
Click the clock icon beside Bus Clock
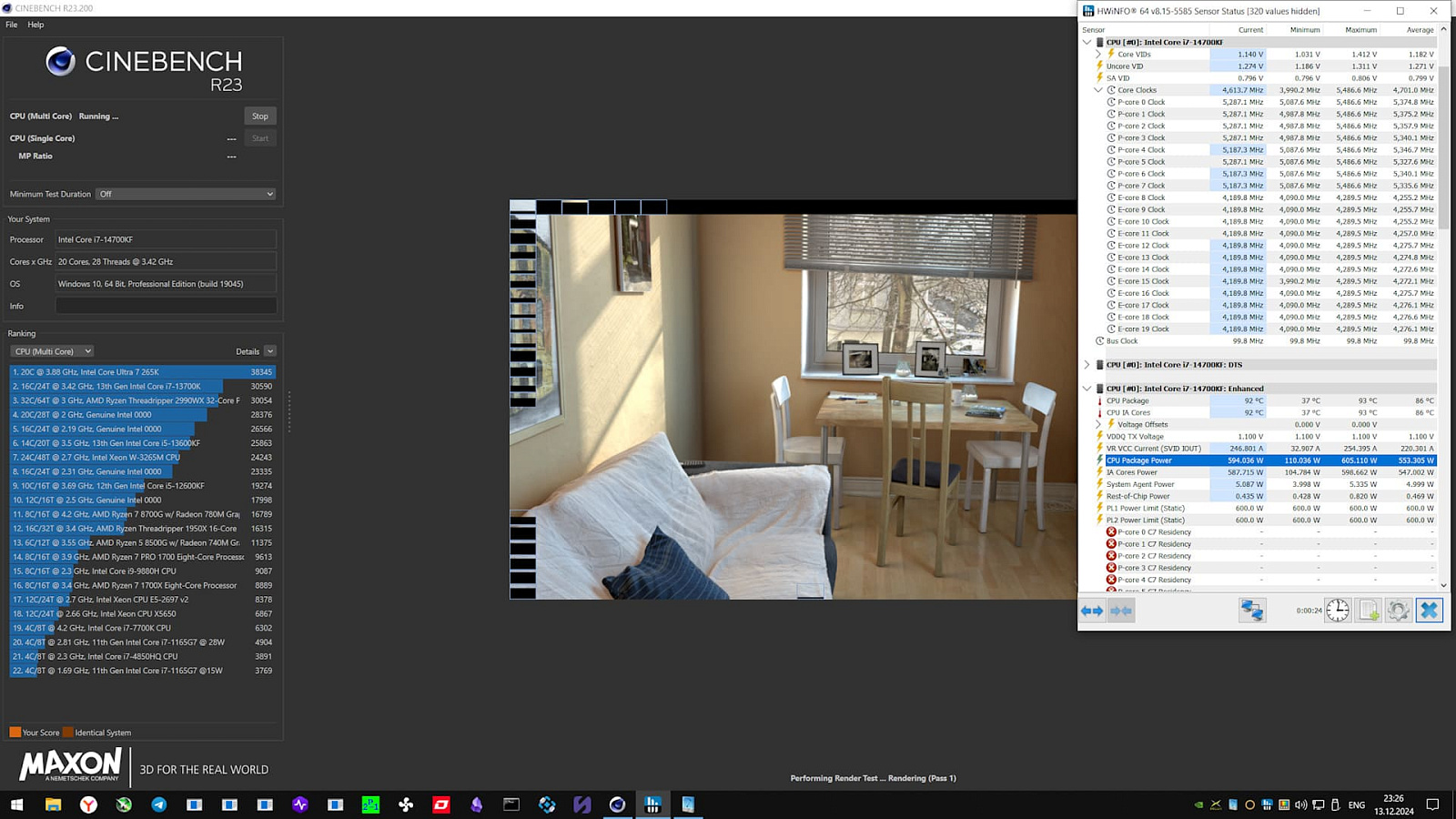(1099, 341)
